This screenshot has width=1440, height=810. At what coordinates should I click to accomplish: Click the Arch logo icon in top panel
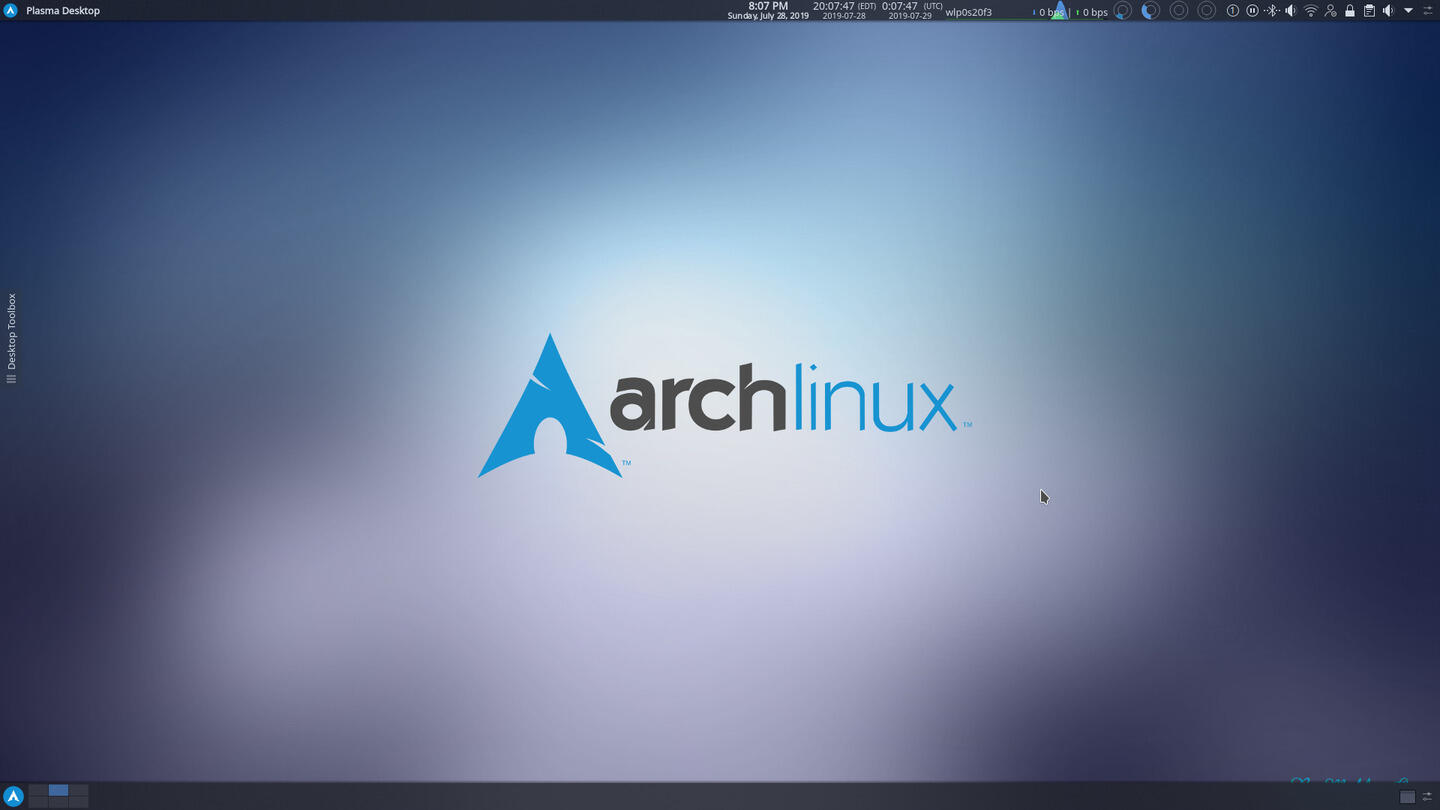11,11
